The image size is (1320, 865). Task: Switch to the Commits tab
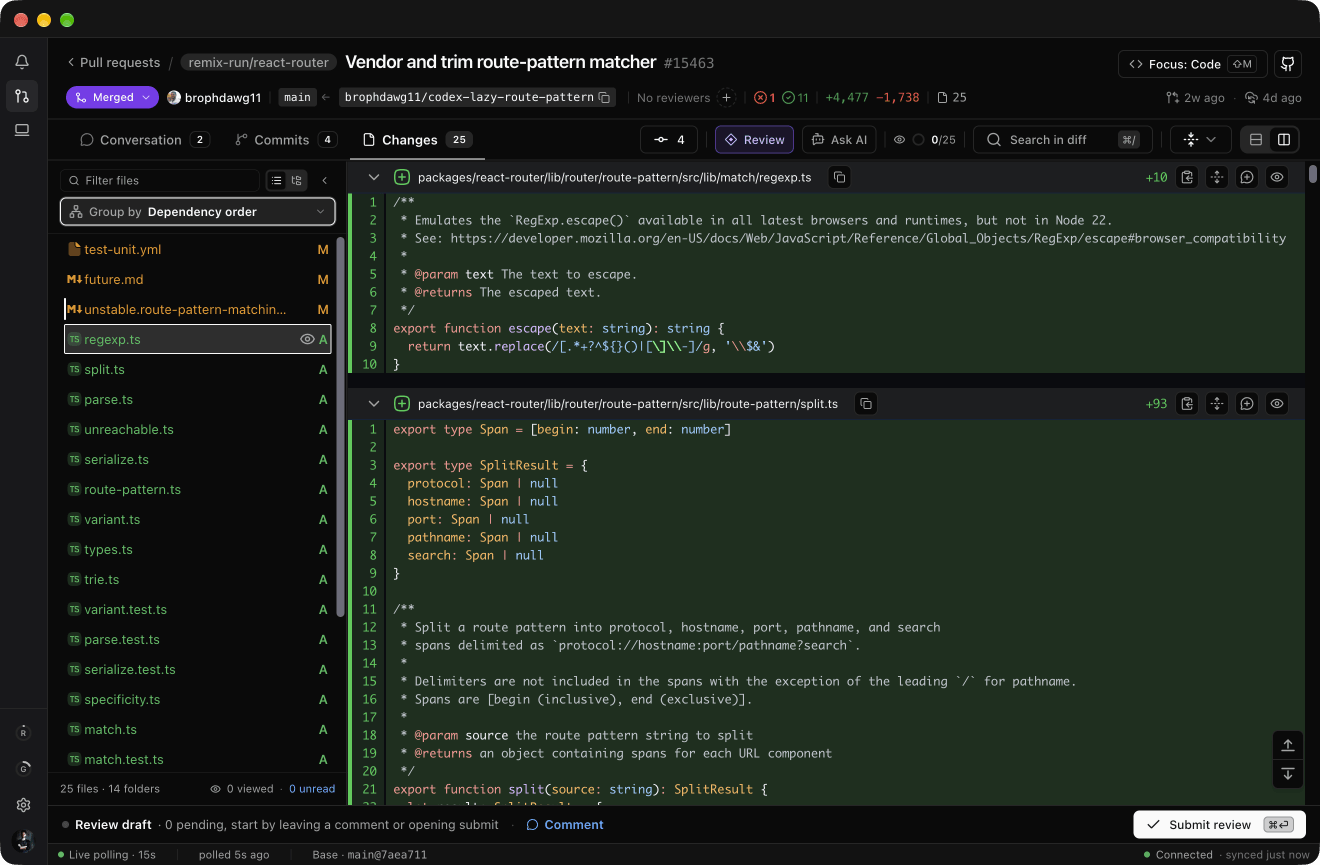tap(285, 140)
